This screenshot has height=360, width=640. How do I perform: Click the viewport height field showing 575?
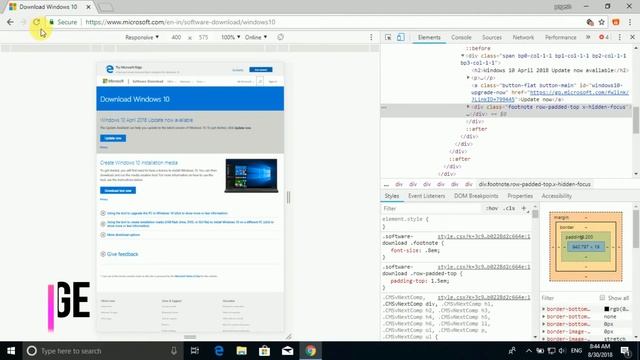[x=203, y=37]
